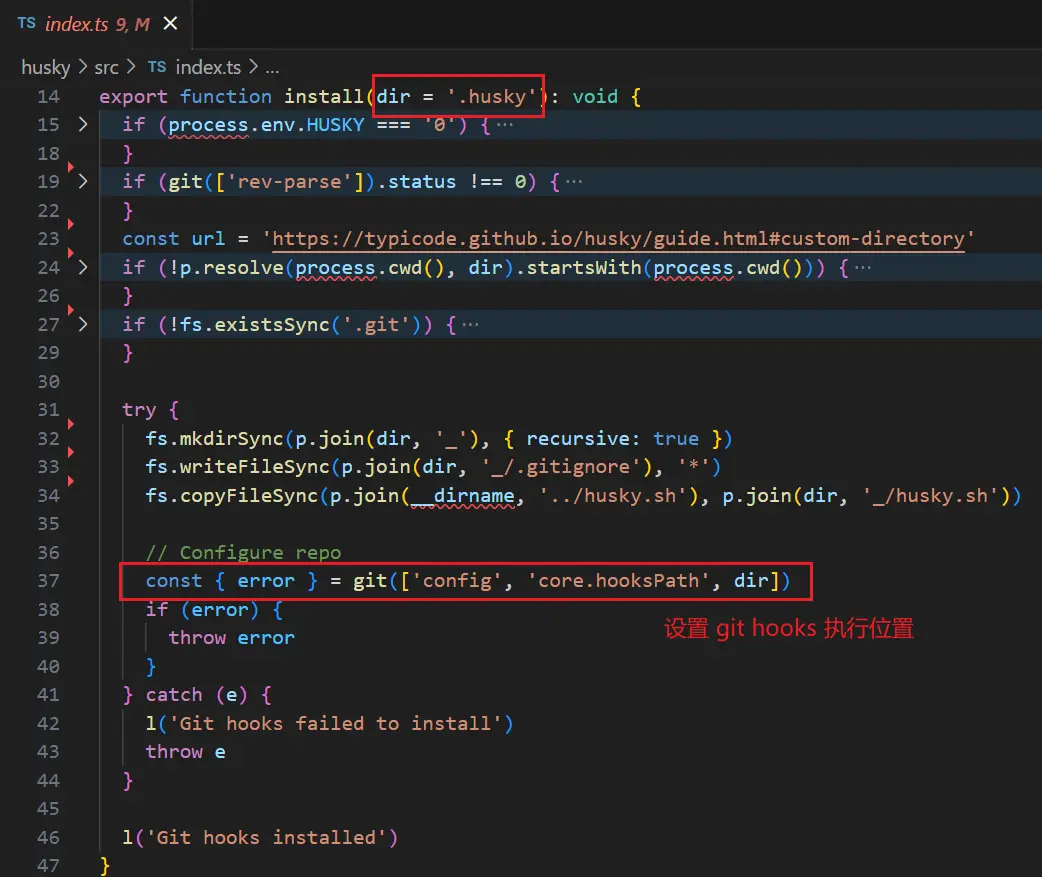The image size is (1042, 877).
Task: Click line number 23 in the gutter
Action: 49,239
